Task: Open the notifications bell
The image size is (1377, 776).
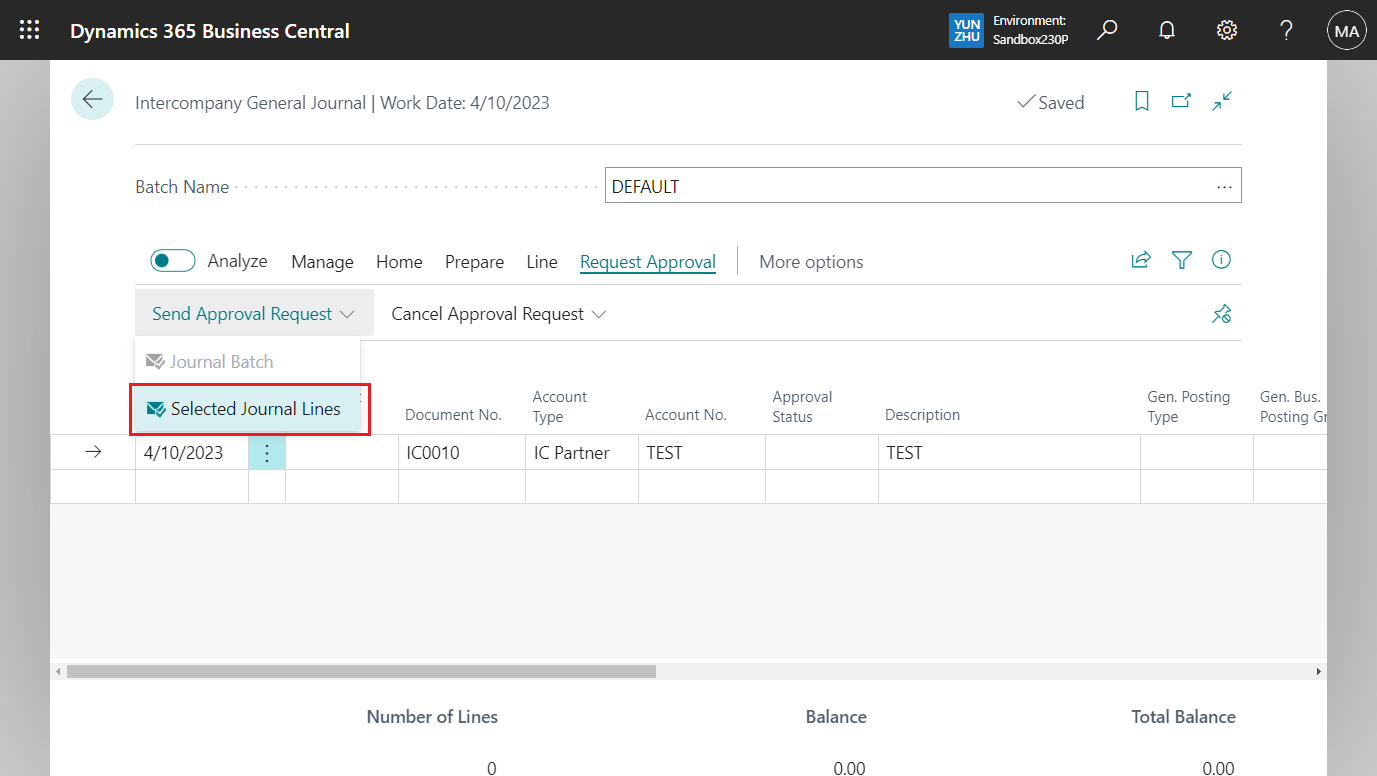Action: [x=1166, y=30]
